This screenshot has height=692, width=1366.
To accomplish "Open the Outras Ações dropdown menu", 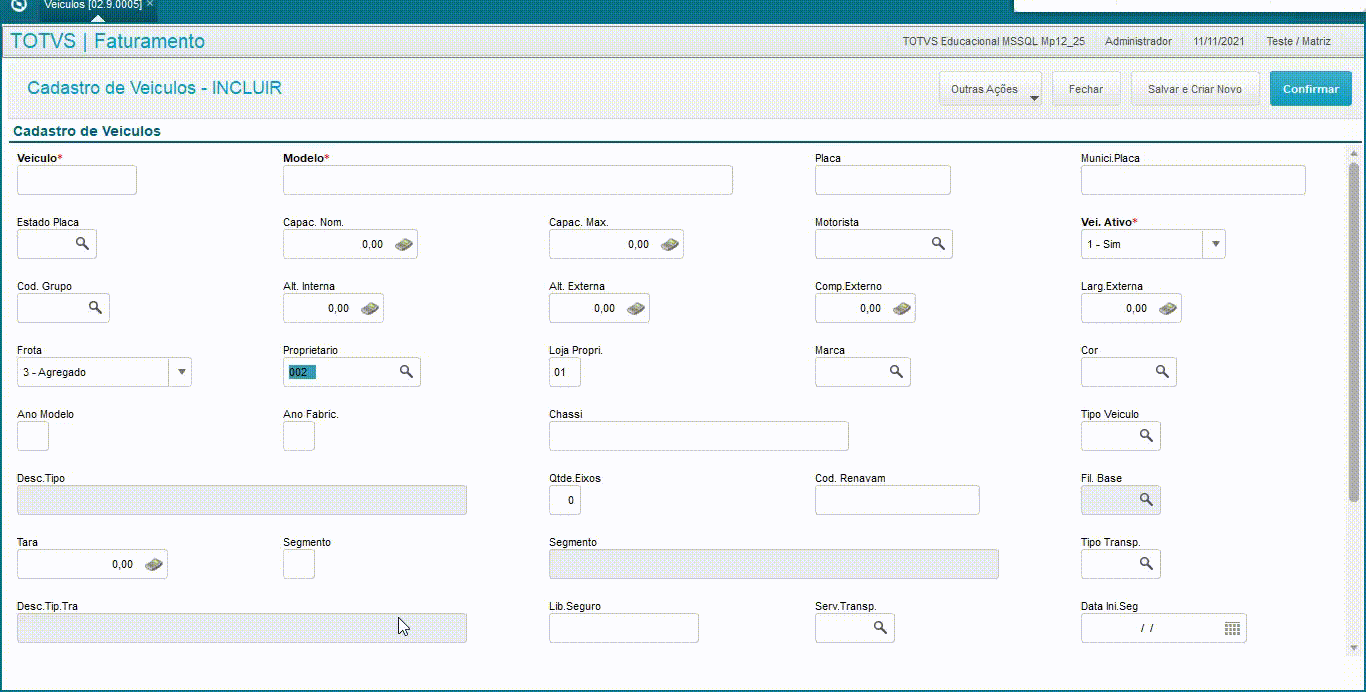I will [x=990, y=89].
